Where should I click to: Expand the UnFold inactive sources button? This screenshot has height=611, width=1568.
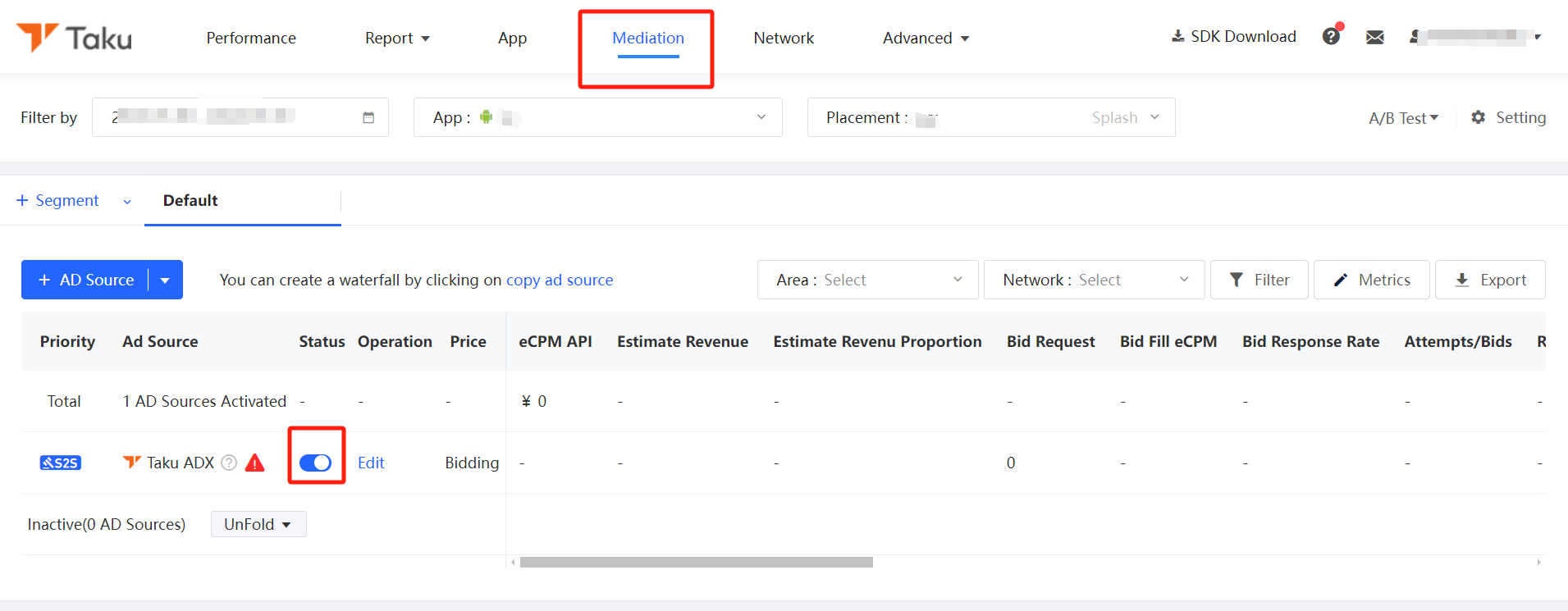coord(258,524)
